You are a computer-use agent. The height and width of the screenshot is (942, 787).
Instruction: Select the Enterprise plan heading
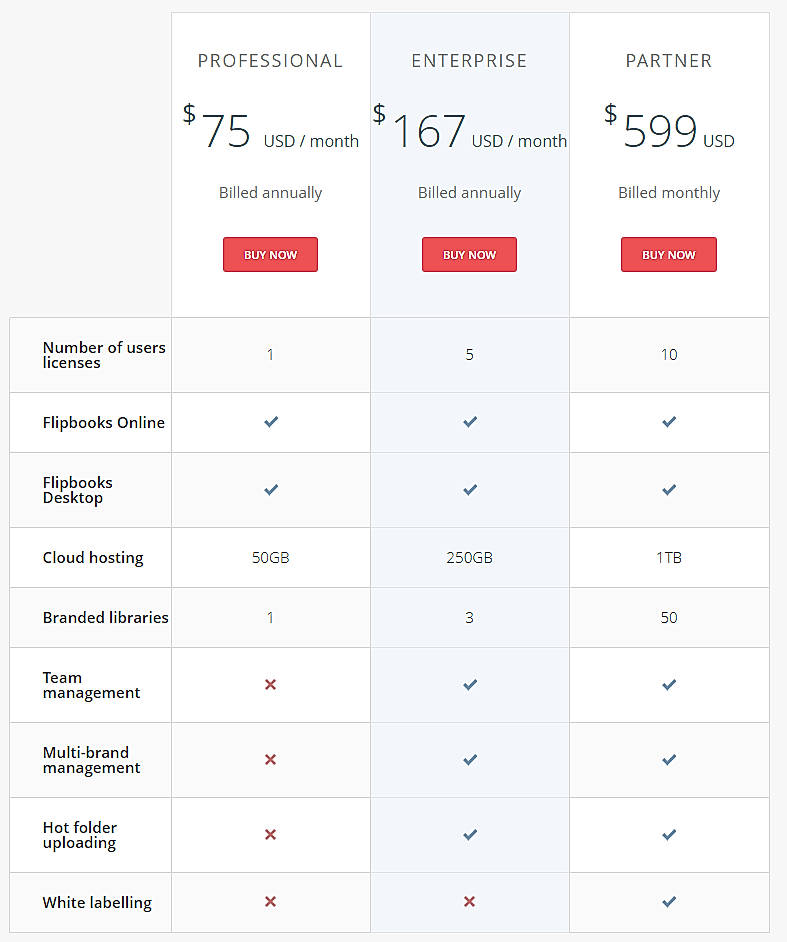(x=469, y=61)
